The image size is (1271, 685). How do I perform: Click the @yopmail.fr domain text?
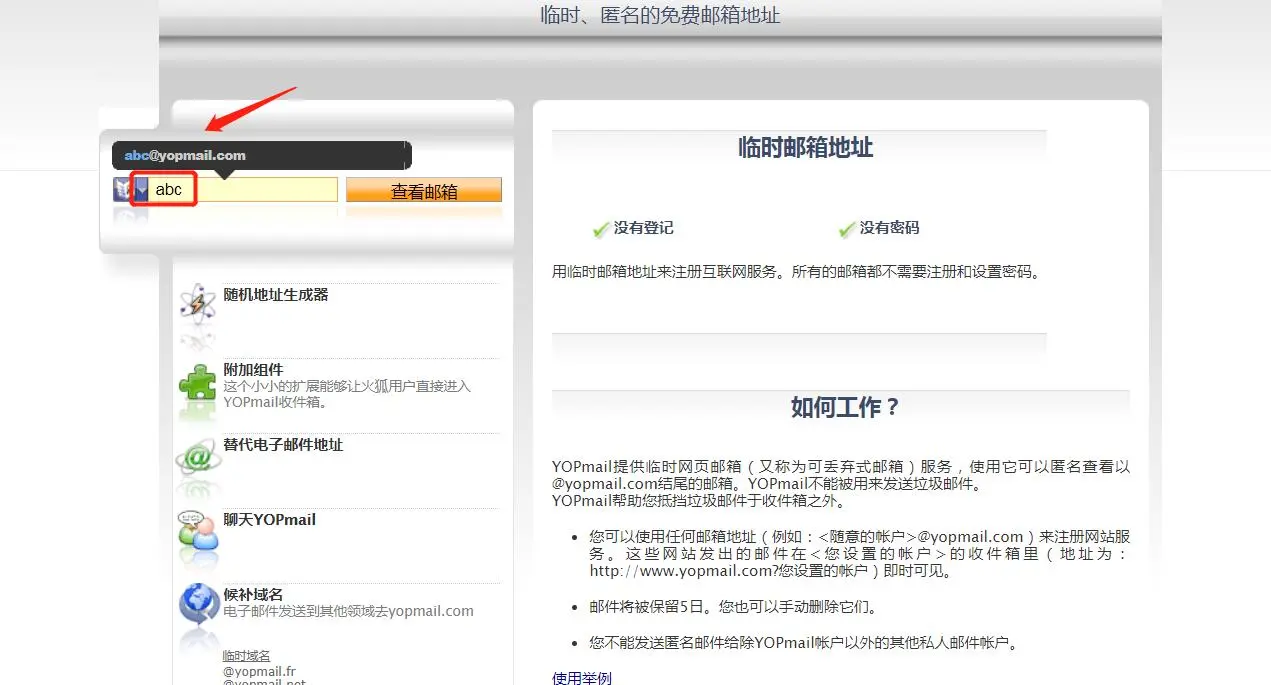[x=259, y=672]
